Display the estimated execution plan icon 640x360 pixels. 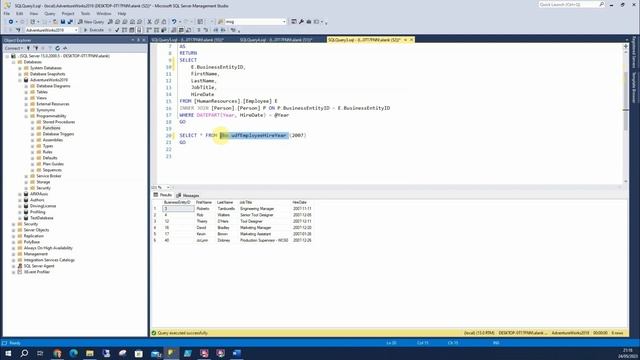pos(124,30)
